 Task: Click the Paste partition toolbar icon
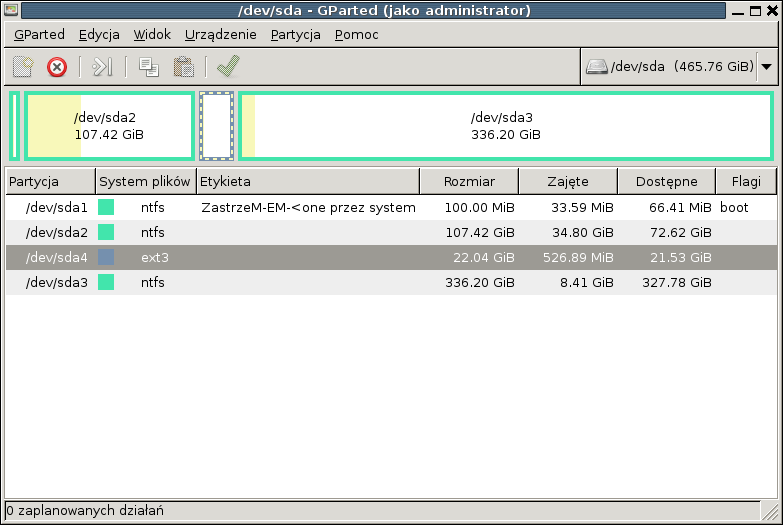[x=183, y=67]
